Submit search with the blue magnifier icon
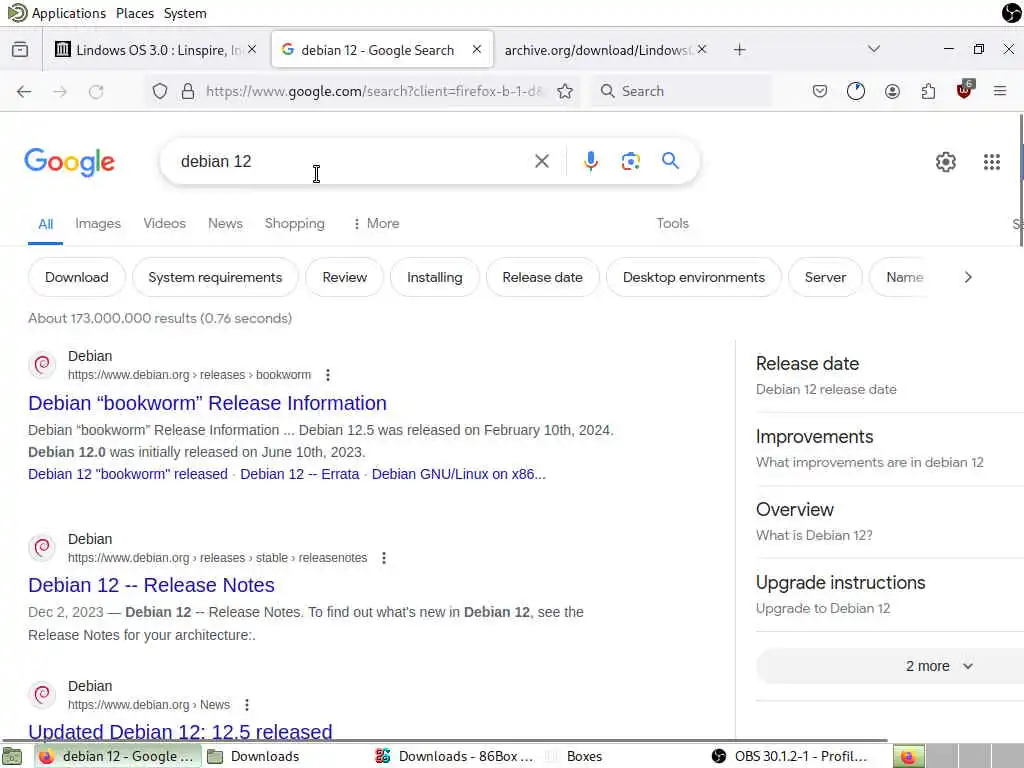 tap(670, 161)
